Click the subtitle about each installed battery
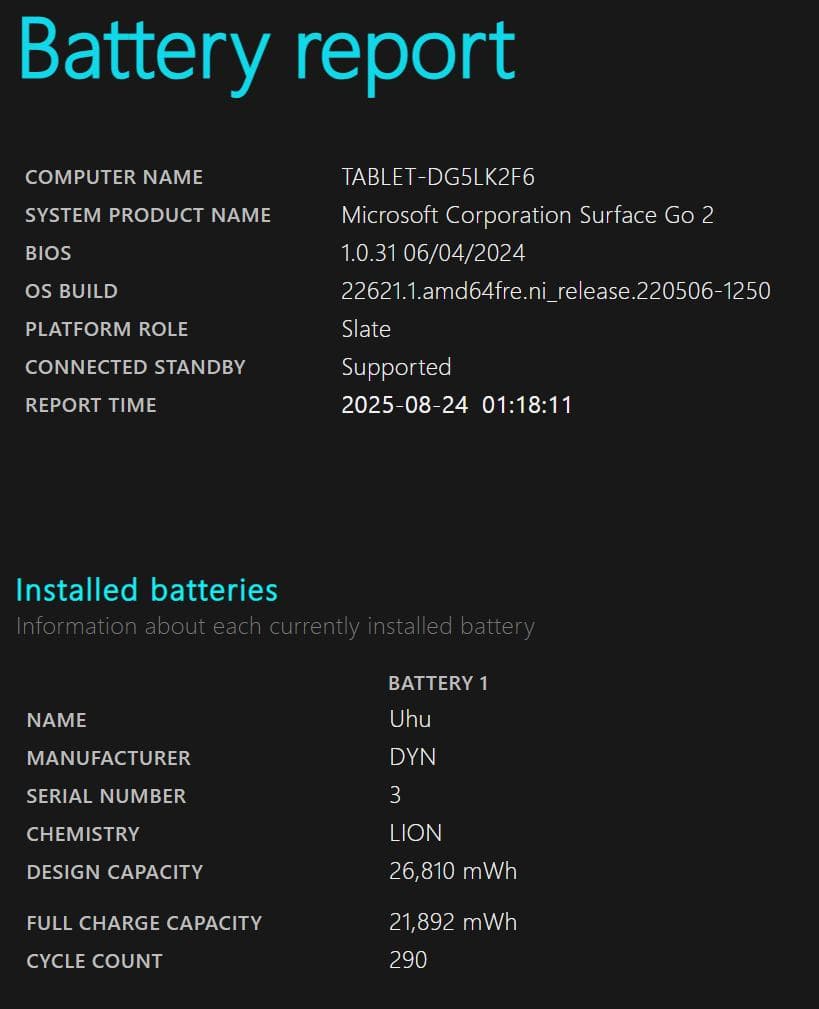This screenshot has height=1009, width=819. pyautogui.click(x=275, y=627)
